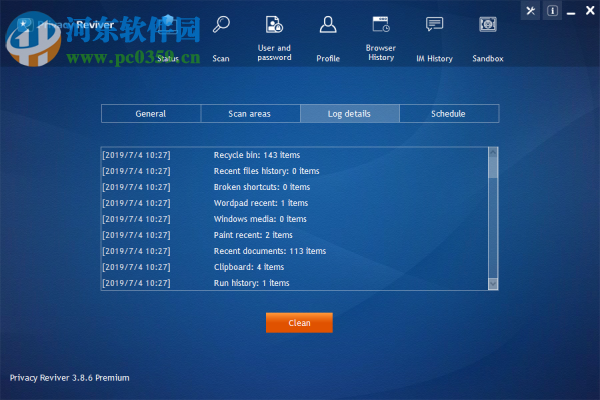Close the Privacy Reviver window
Image resolution: width=600 pixels, height=400 pixels.
coord(590,11)
